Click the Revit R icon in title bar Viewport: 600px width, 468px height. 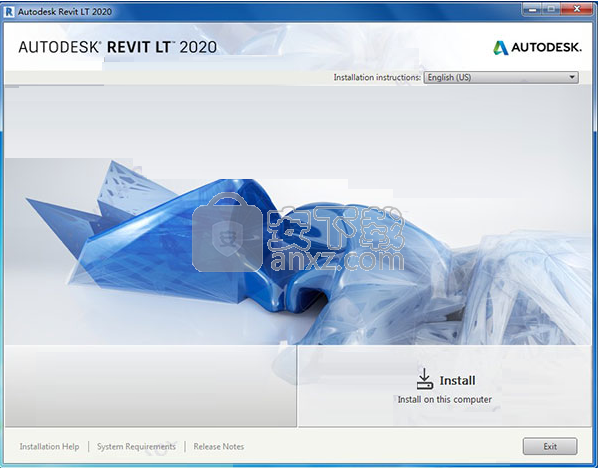pyautogui.click(x=9, y=11)
